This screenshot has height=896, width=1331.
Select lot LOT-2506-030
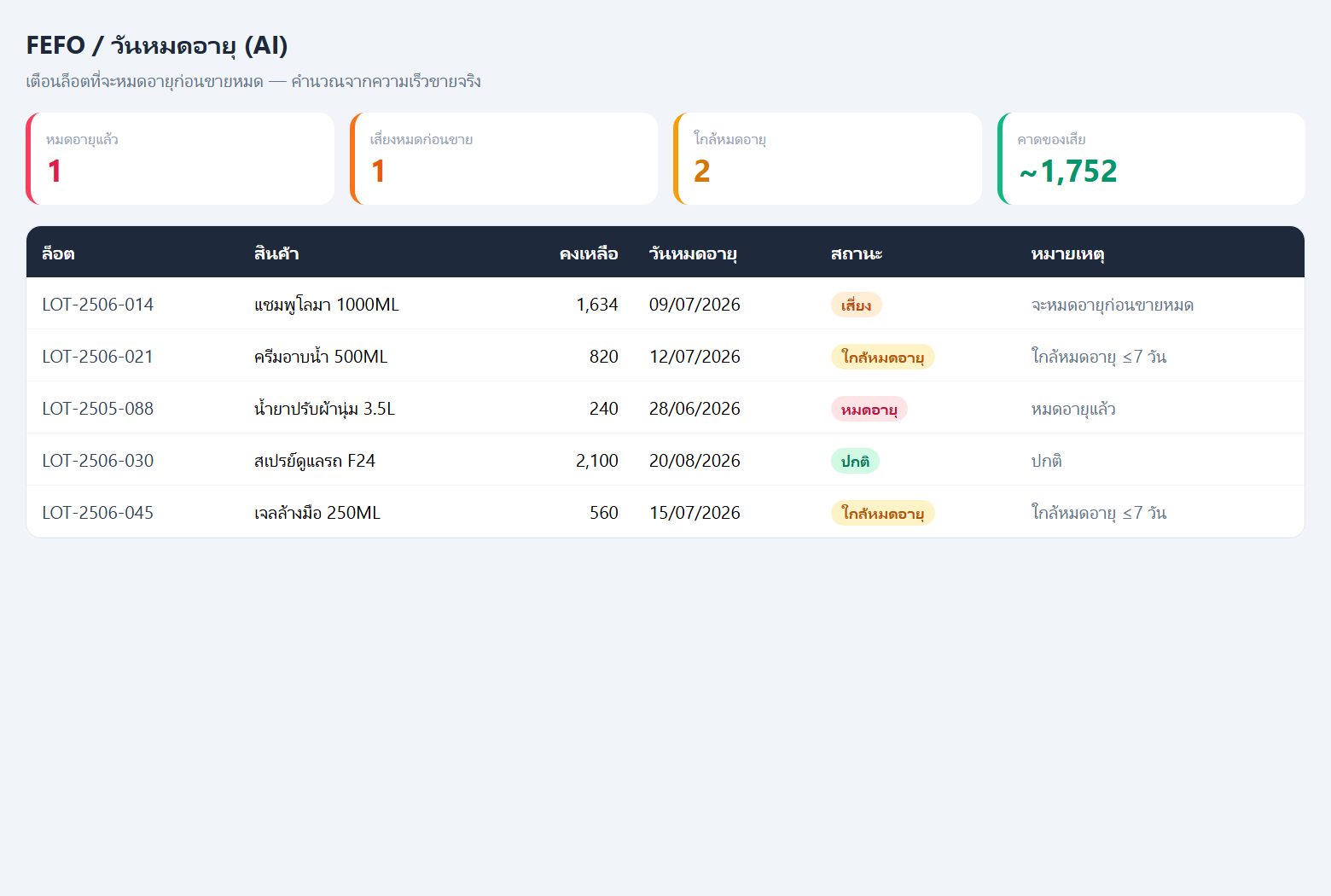(x=98, y=461)
